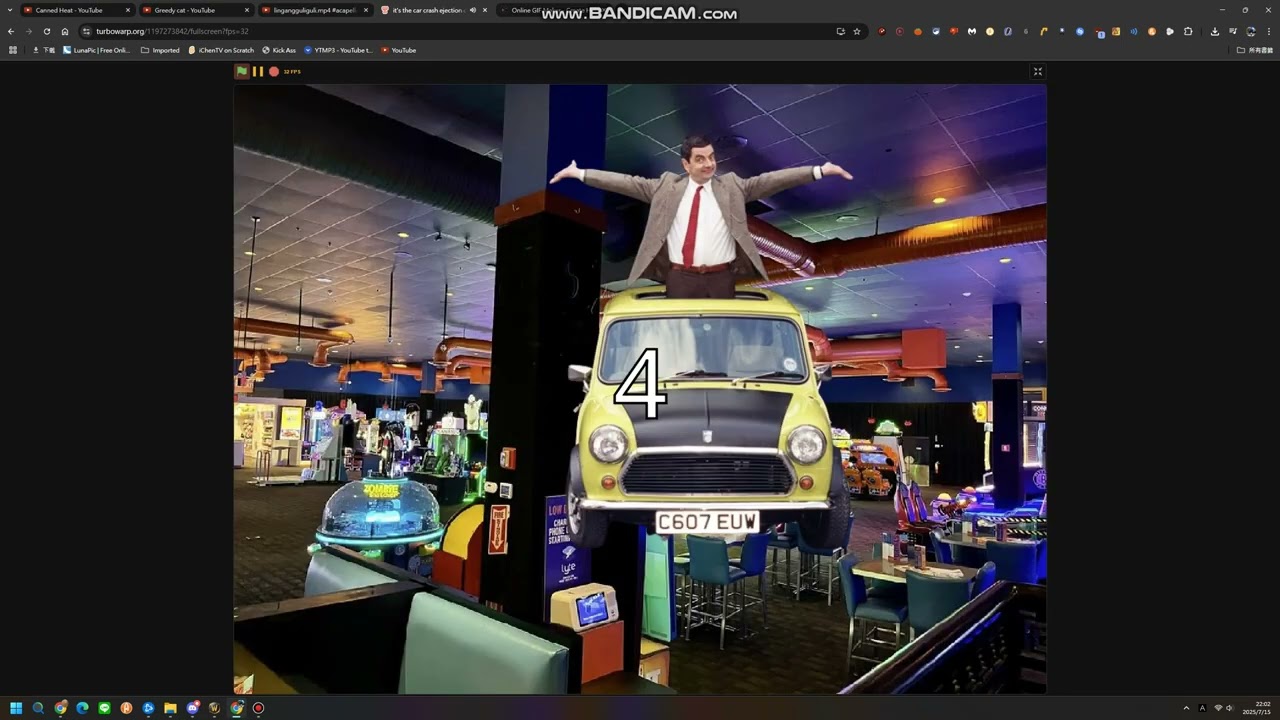Viewport: 1280px width, 720px height.
Task: Open the Bandicam recorder taskbar icon
Action: 258,708
